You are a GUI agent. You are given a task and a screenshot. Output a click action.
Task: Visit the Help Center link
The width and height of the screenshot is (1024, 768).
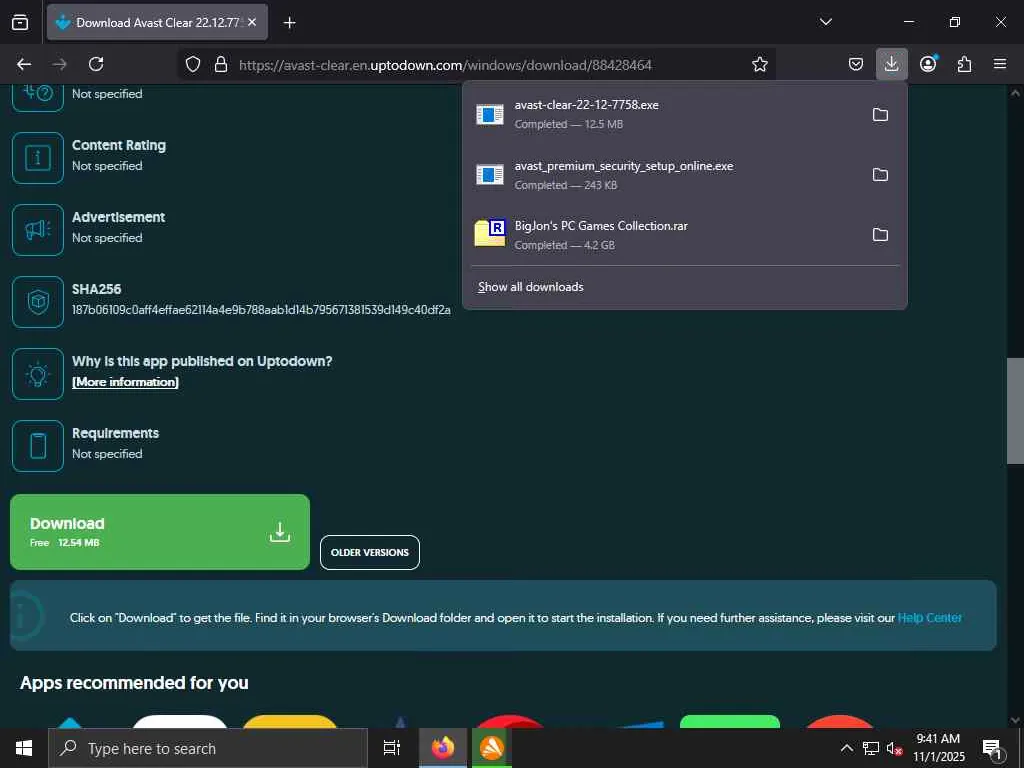(x=929, y=617)
